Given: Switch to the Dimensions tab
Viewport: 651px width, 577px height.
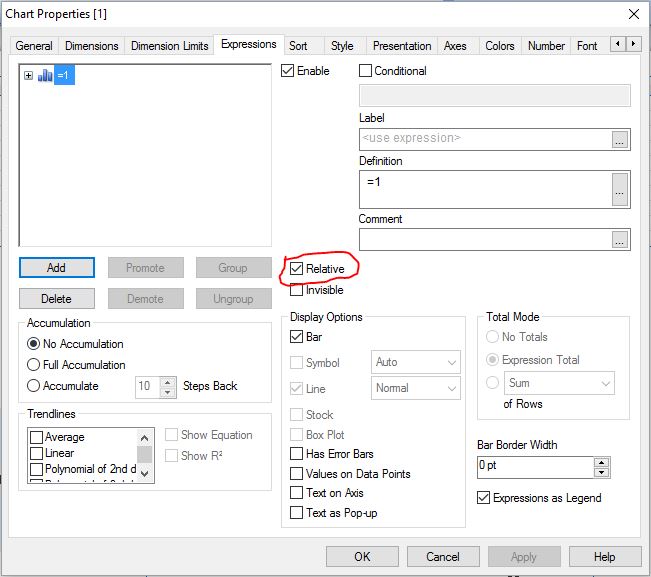Looking at the screenshot, I should pyautogui.click(x=92, y=46).
